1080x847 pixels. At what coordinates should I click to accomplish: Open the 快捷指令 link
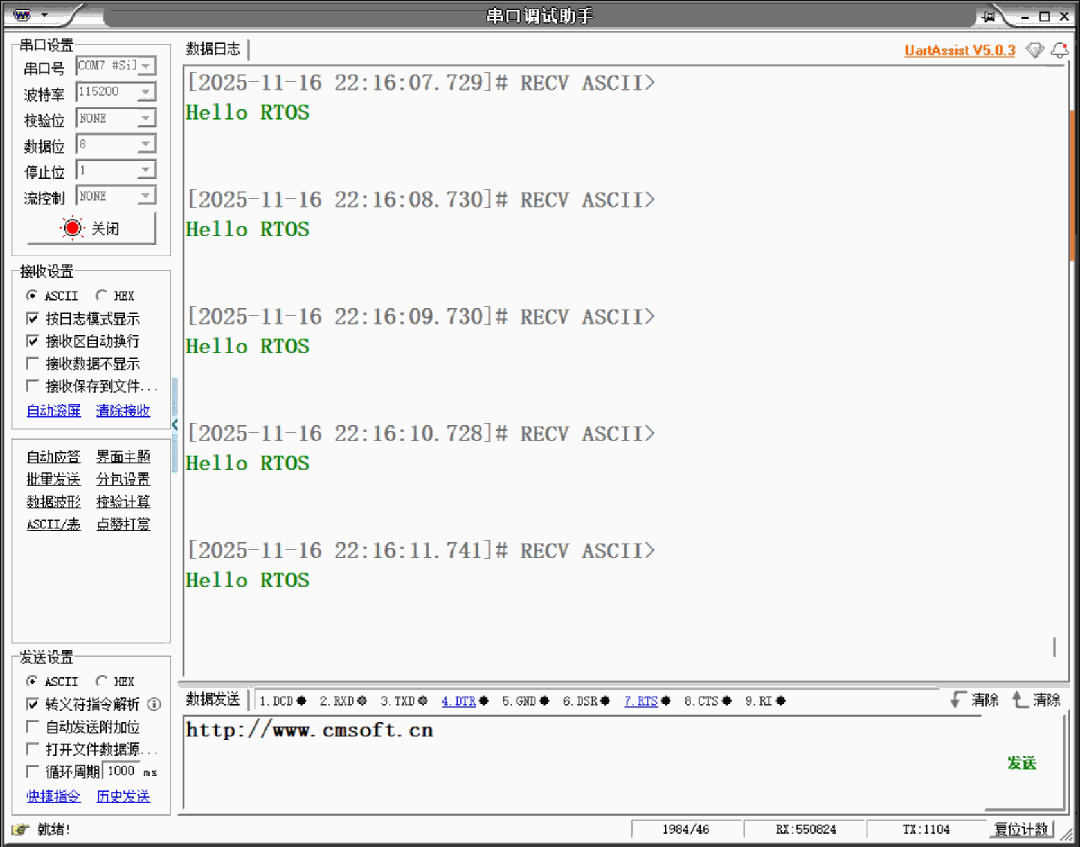tap(54, 797)
